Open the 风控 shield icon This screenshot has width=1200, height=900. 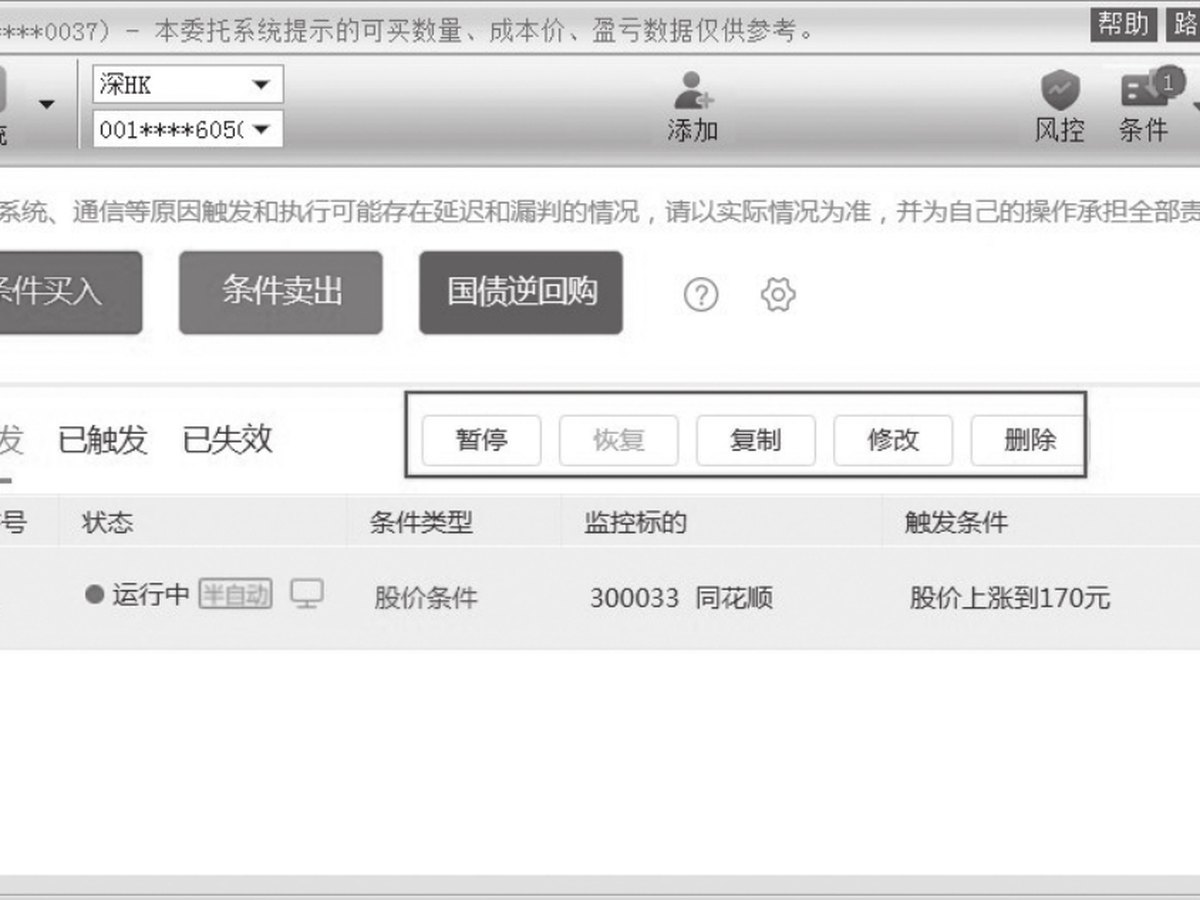[x=1060, y=90]
